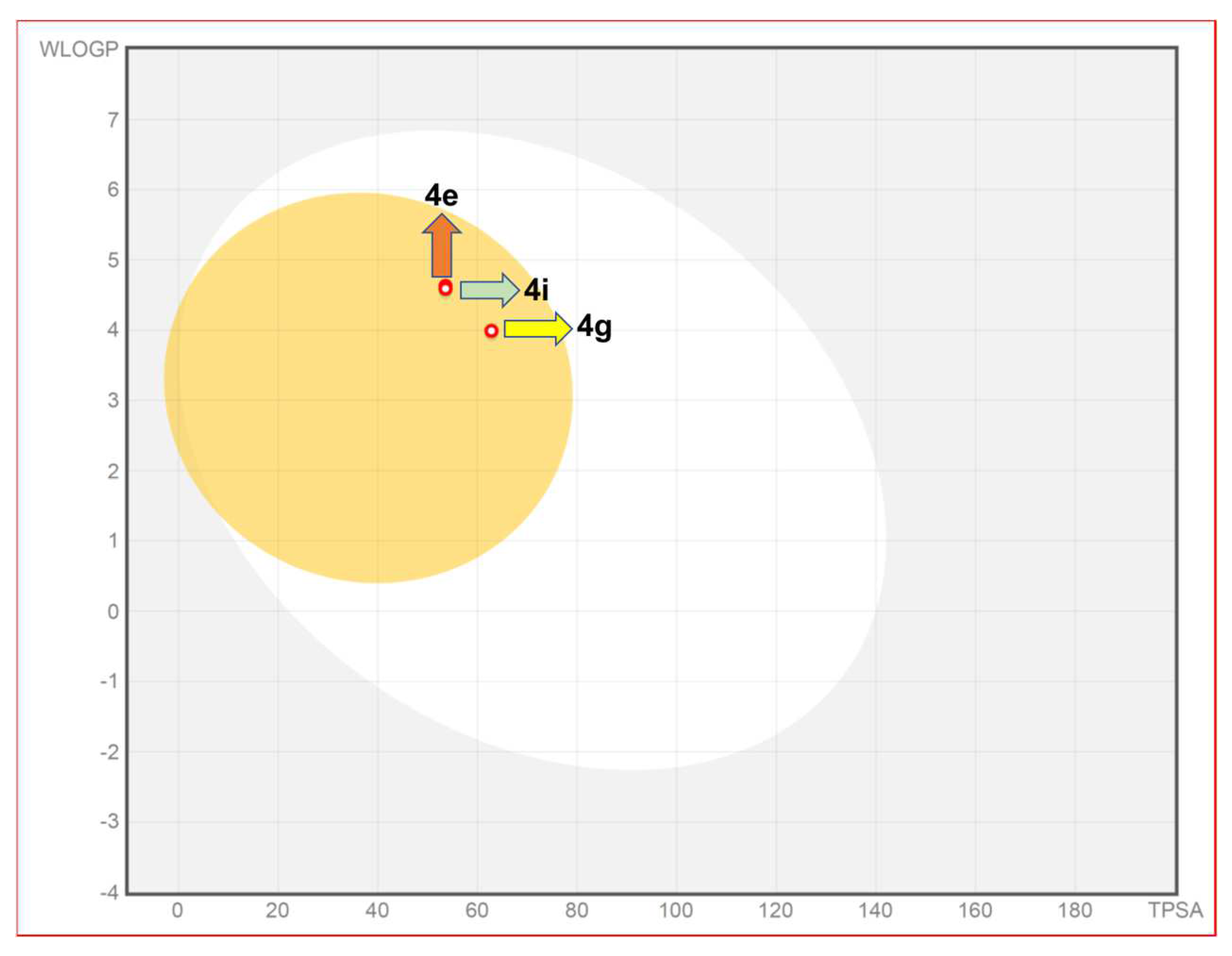Click the 7 tick label on WLOGP axis
Image resolution: width=1232 pixels, height=956 pixels.
click(113, 120)
